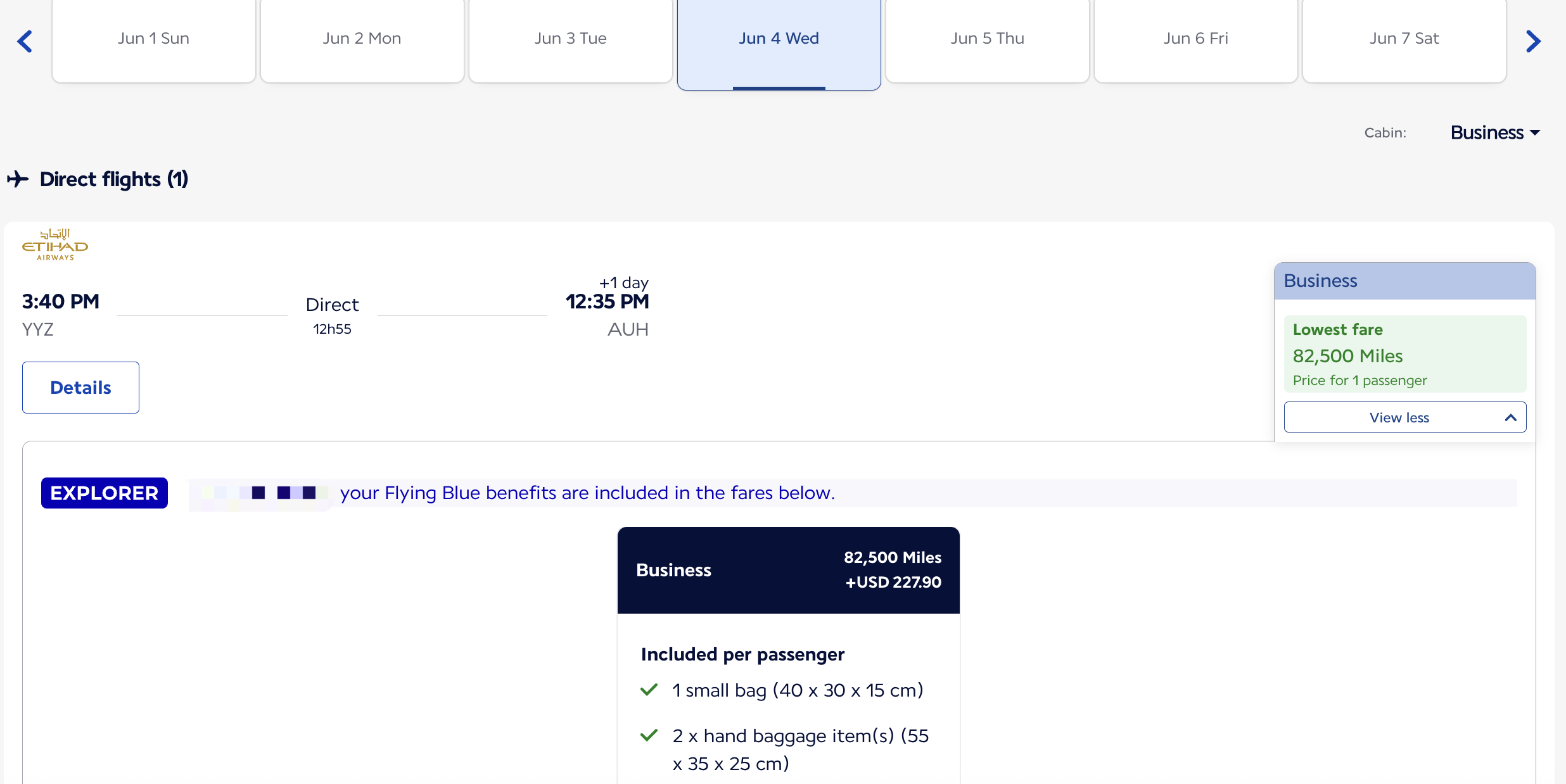
Task: Advance to later dates with right arrow
Action: tap(1533, 41)
